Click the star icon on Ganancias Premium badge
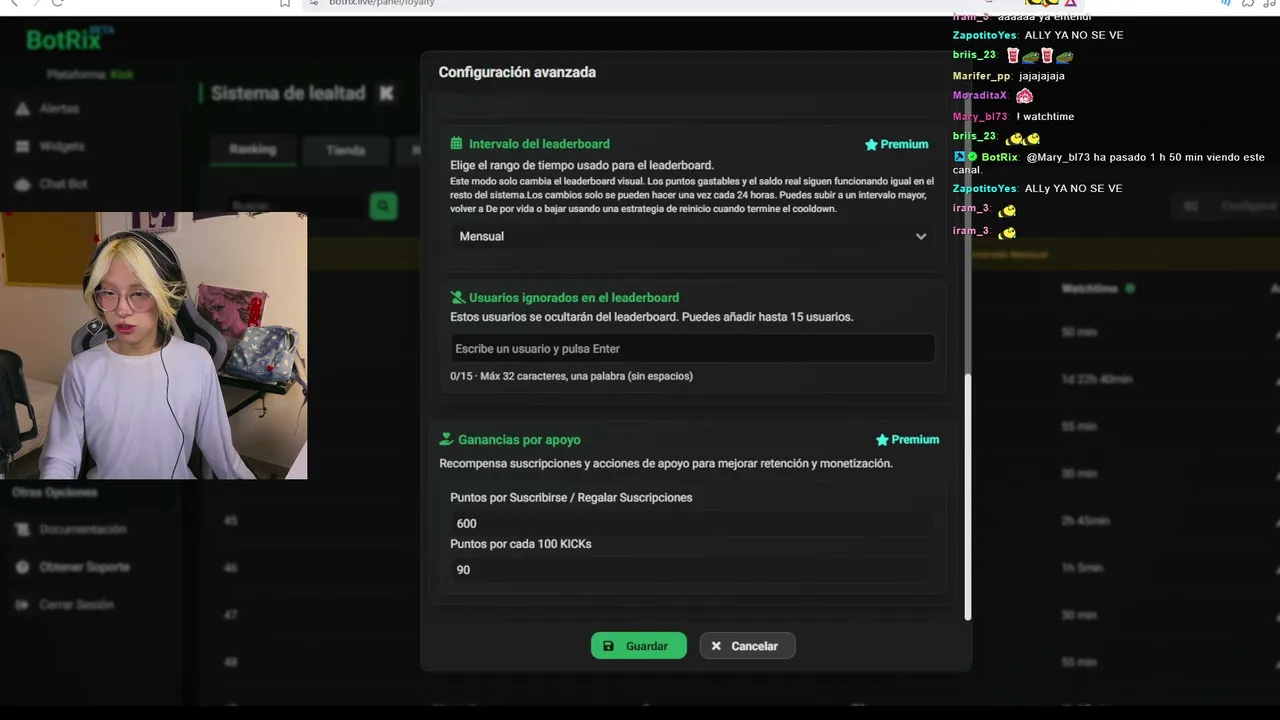This screenshot has height=720, width=1280. coord(882,440)
